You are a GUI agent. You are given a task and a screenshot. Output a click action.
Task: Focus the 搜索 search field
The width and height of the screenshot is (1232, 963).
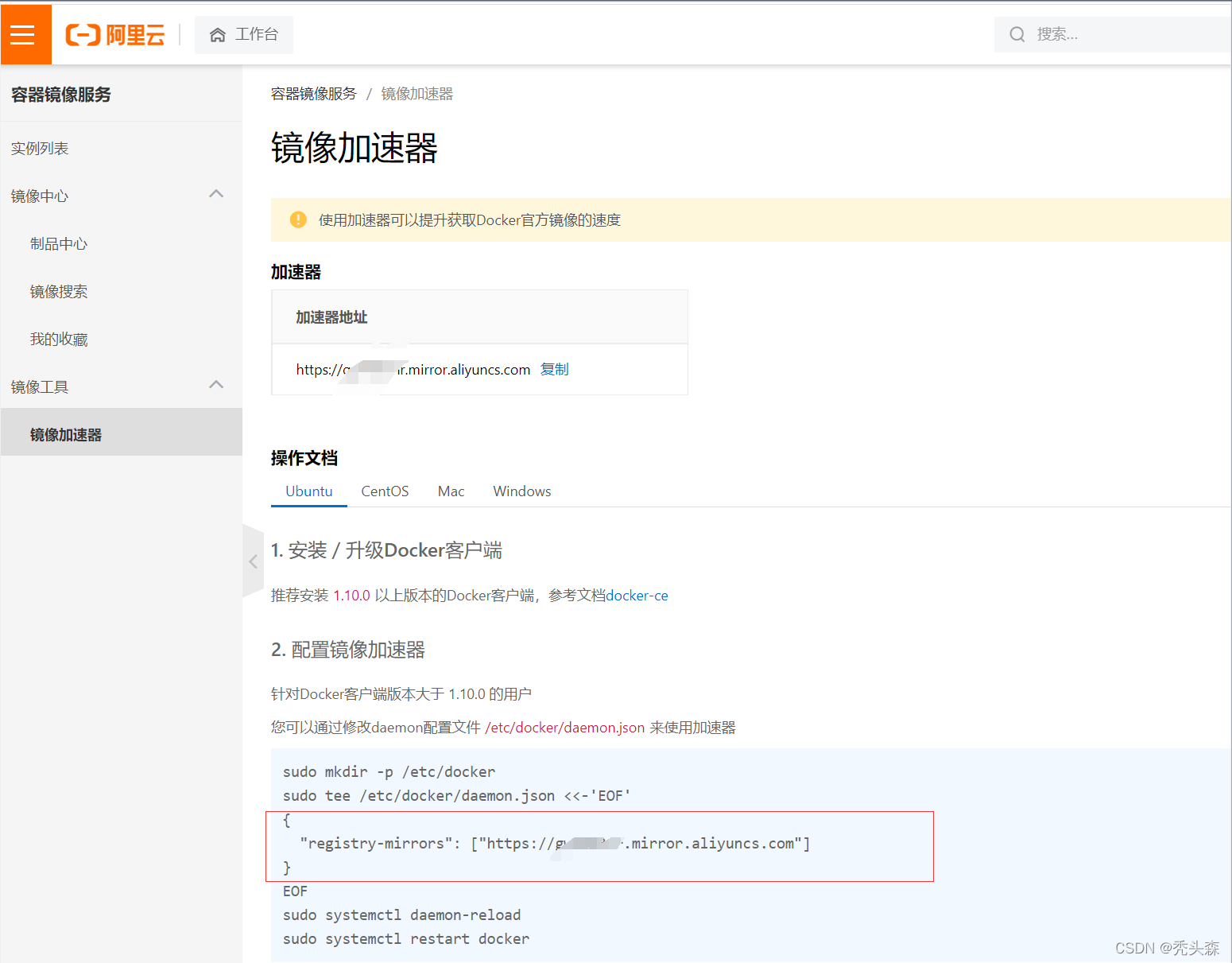point(1113,34)
